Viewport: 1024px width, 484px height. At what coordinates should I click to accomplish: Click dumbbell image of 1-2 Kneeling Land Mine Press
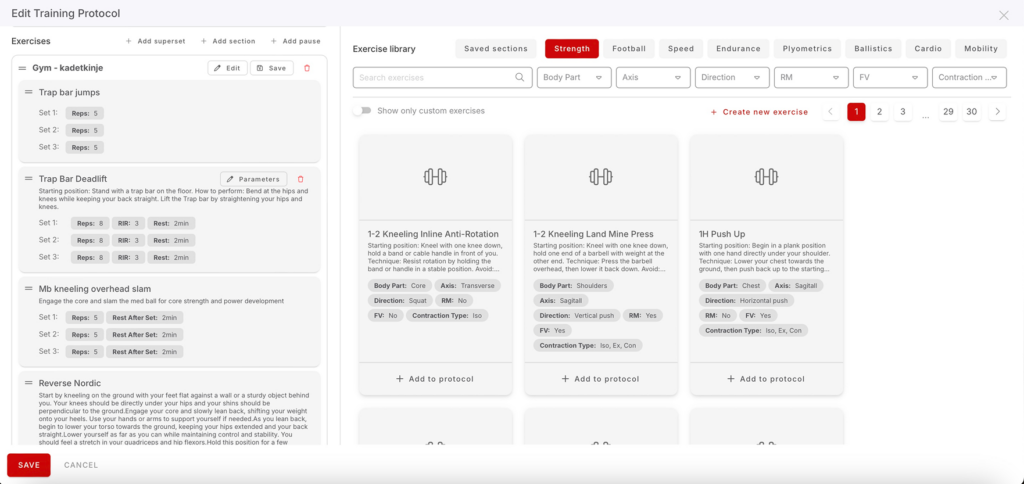tap(601, 176)
